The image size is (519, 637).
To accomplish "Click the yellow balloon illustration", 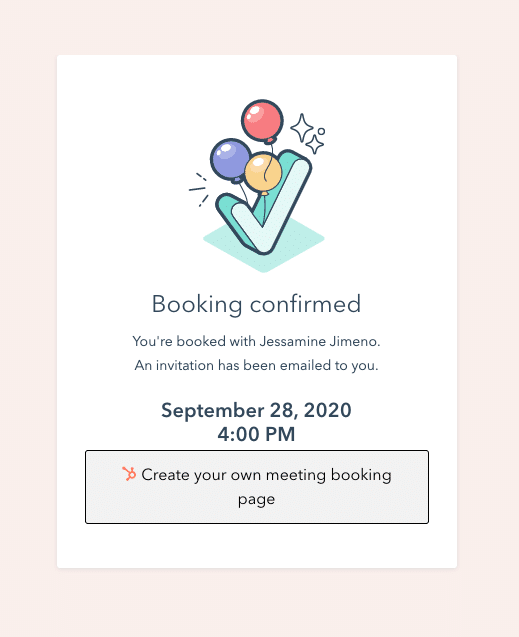I will click(x=263, y=173).
